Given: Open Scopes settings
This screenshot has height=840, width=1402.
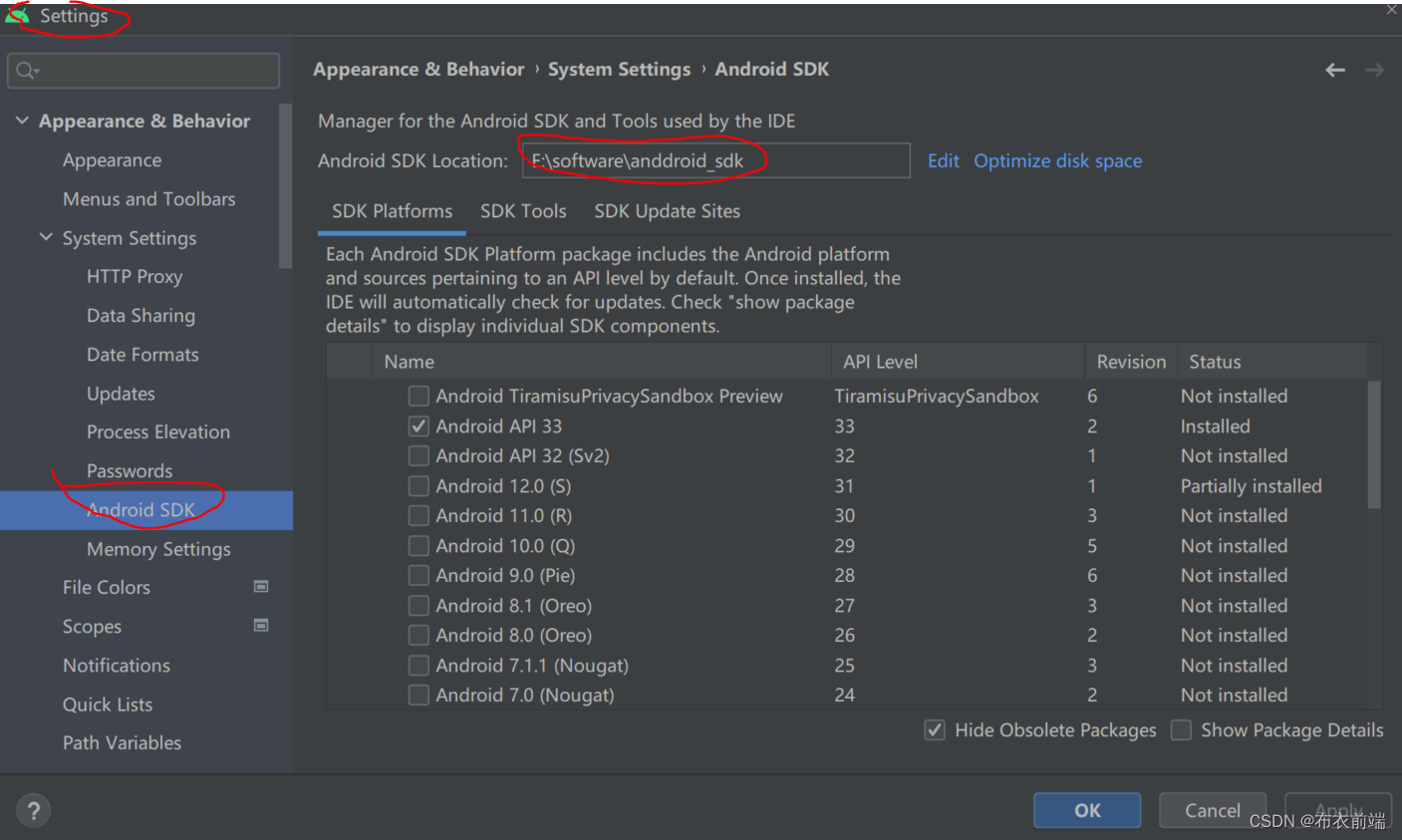Looking at the screenshot, I should tap(92, 627).
